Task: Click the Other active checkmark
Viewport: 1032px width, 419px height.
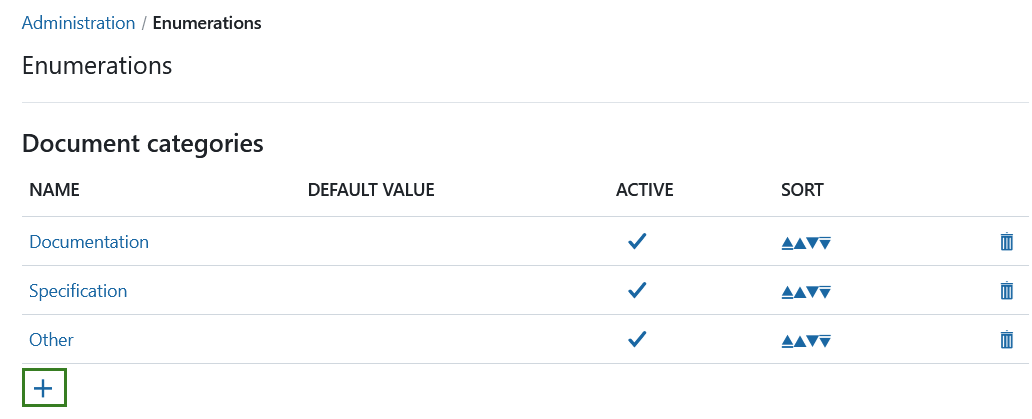Action: [636, 340]
